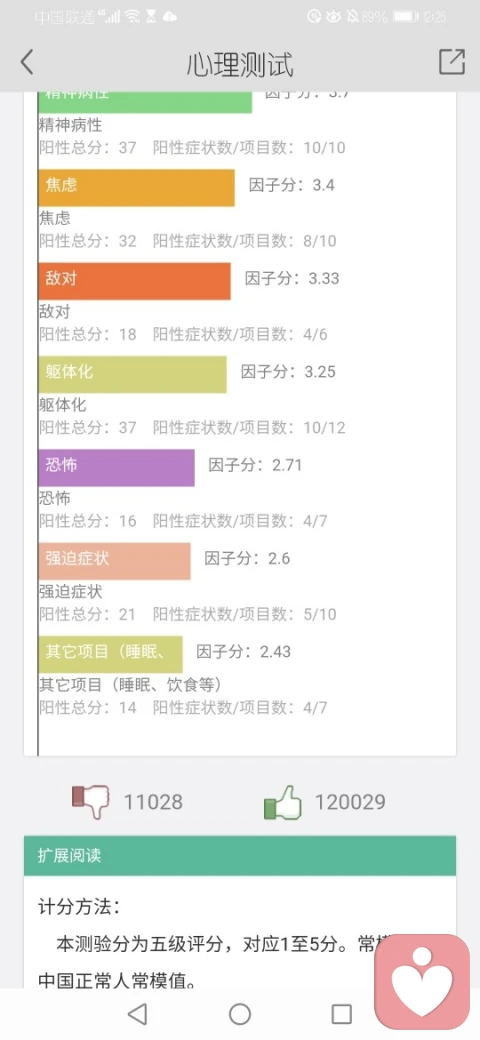The width and height of the screenshot is (480, 1040).
Task: Open the pink heart floating icon
Action: coord(422,982)
